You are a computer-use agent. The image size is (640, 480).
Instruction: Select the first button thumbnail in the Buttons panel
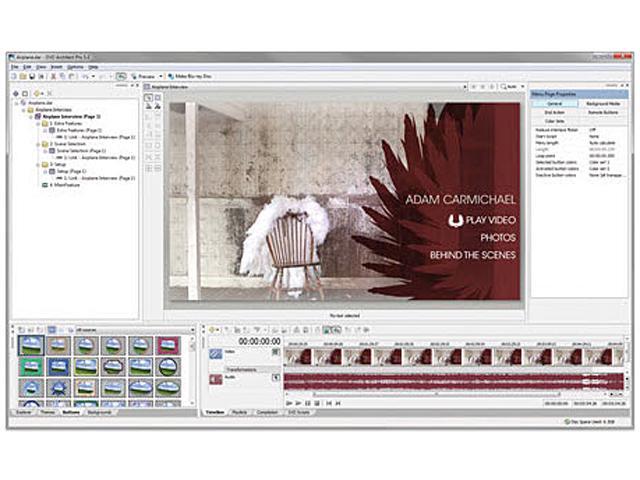click(x=29, y=345)
